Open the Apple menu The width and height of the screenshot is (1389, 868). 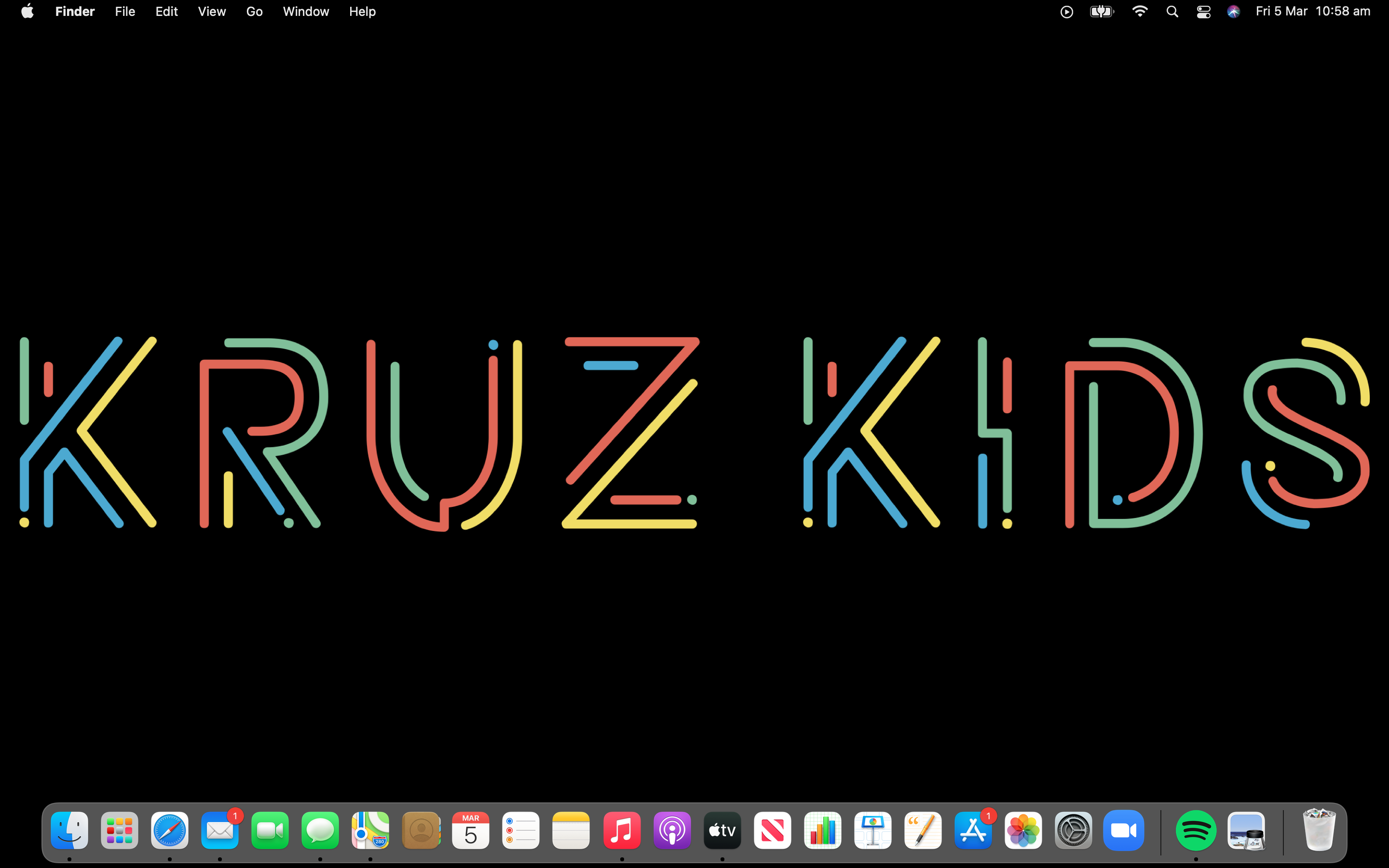[x=27, y=12]
